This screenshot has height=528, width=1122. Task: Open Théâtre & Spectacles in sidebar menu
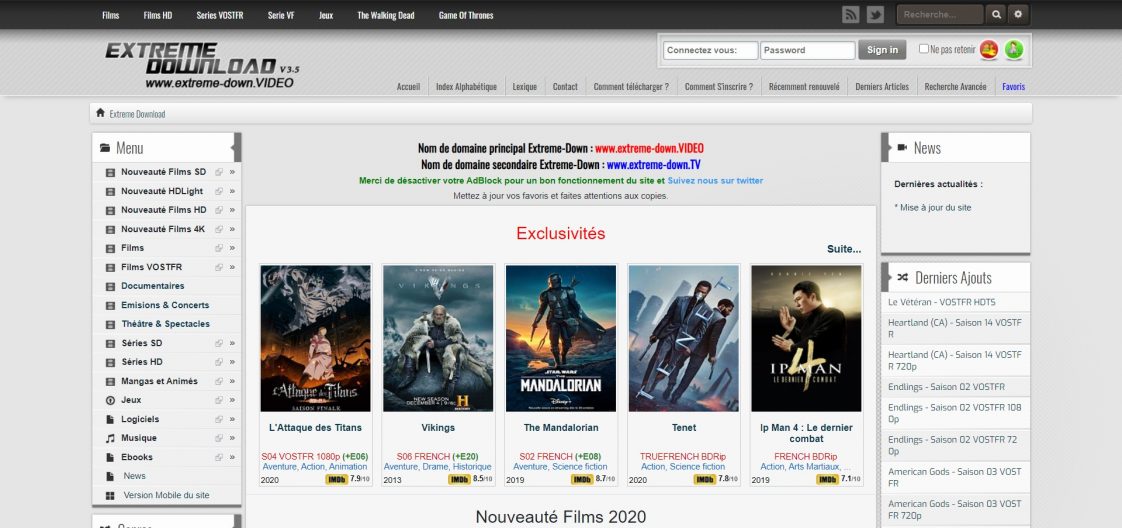[165, 324]
